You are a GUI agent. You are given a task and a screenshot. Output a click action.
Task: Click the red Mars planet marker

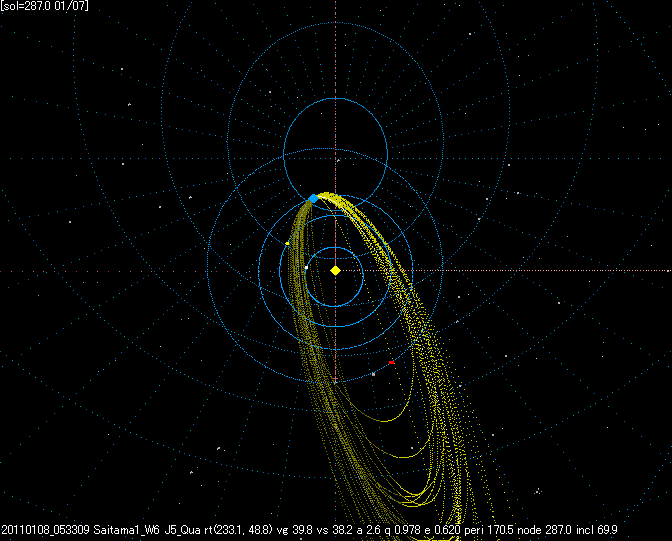pos(391,363)
